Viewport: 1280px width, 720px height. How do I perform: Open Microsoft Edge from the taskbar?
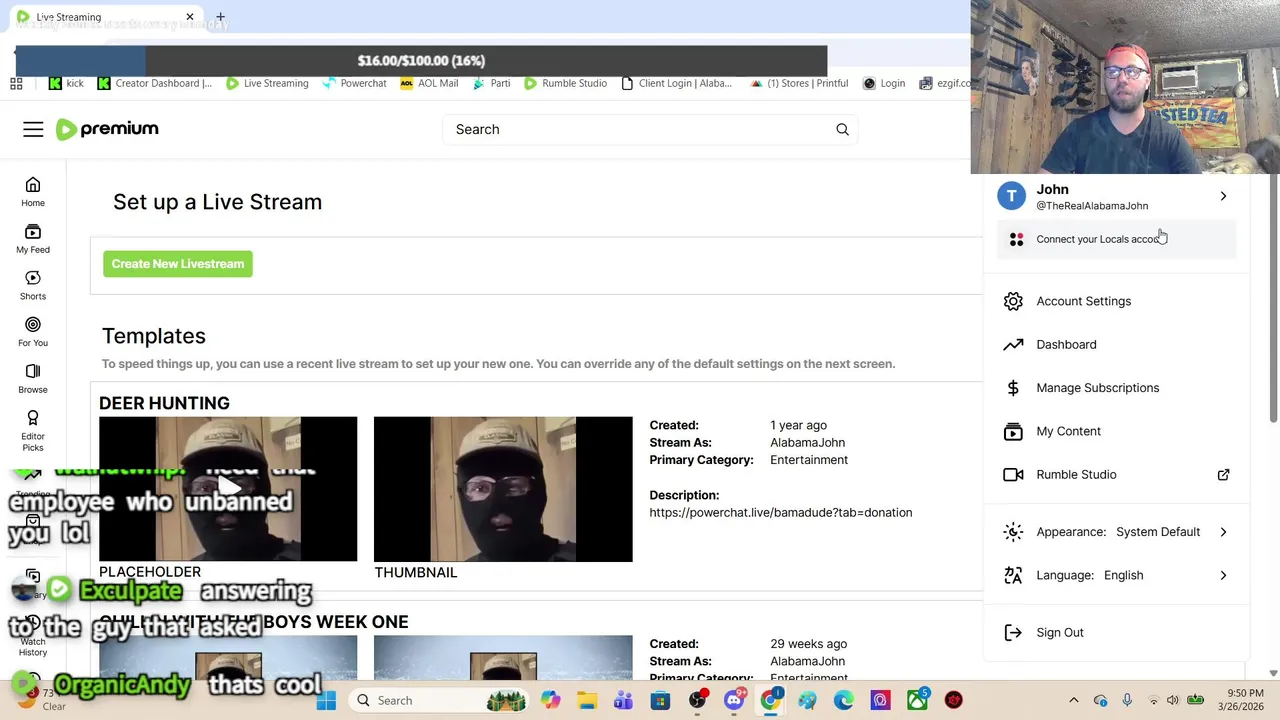click(844, 700)
